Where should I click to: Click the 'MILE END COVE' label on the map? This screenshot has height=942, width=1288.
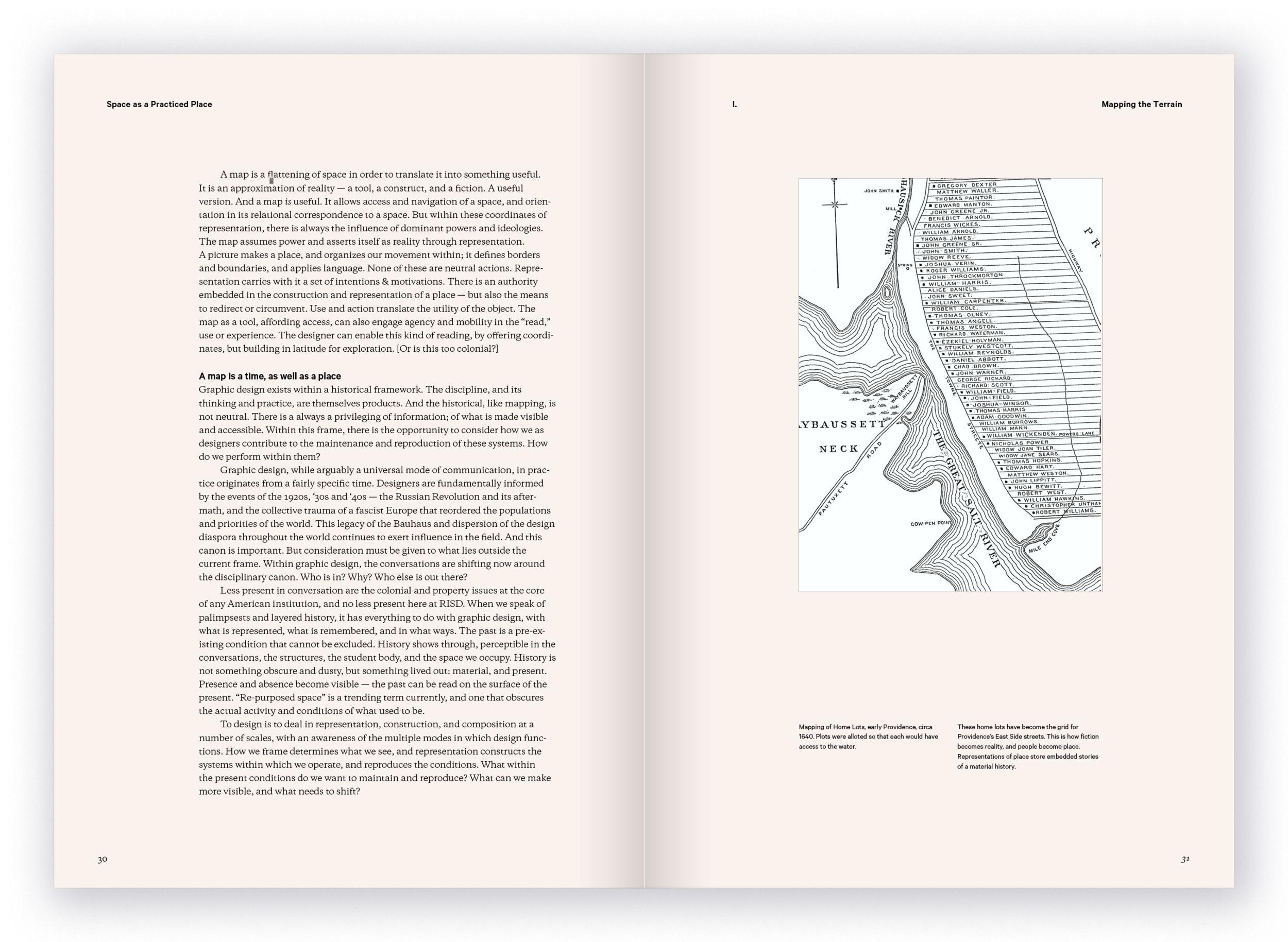(x=1043, y=539)
